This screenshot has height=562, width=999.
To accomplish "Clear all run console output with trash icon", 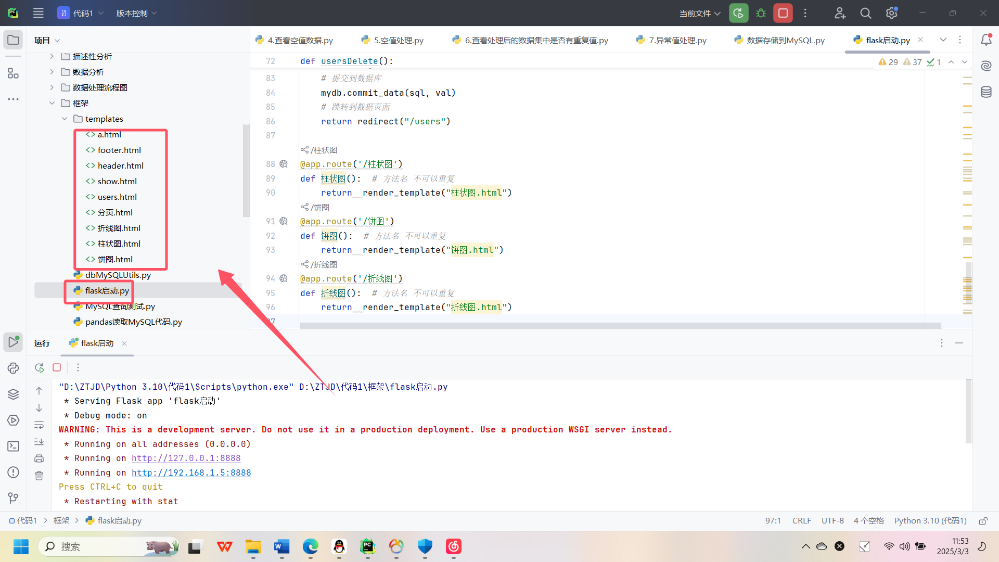I will click(39, 475).
